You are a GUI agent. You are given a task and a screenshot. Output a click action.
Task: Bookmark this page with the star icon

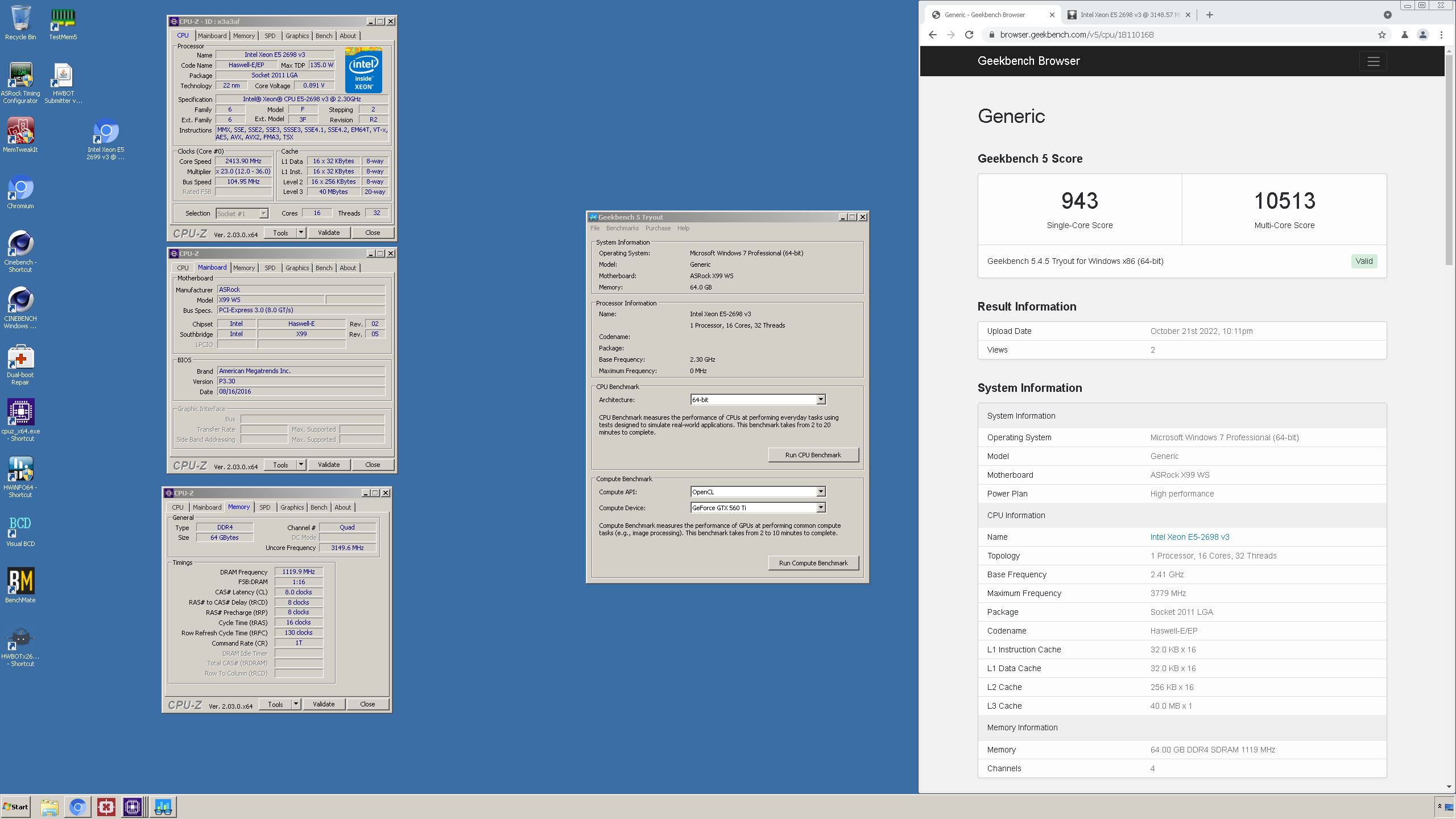coord(1382,35)
